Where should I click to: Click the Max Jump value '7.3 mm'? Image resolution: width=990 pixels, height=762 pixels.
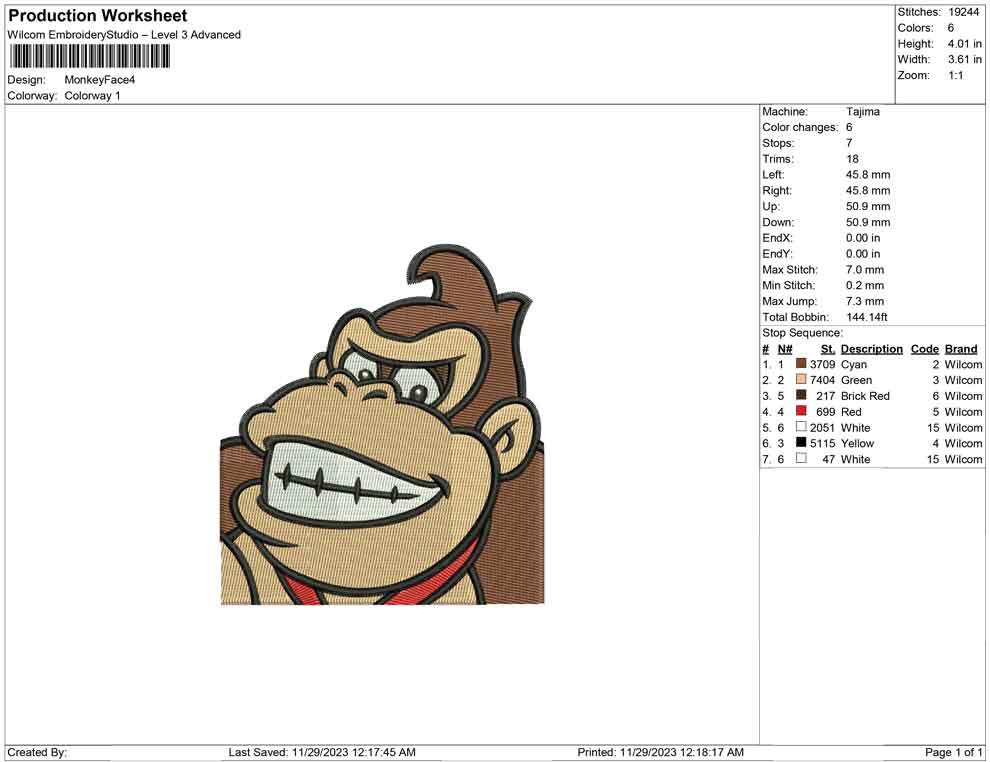tap(865, 301)
